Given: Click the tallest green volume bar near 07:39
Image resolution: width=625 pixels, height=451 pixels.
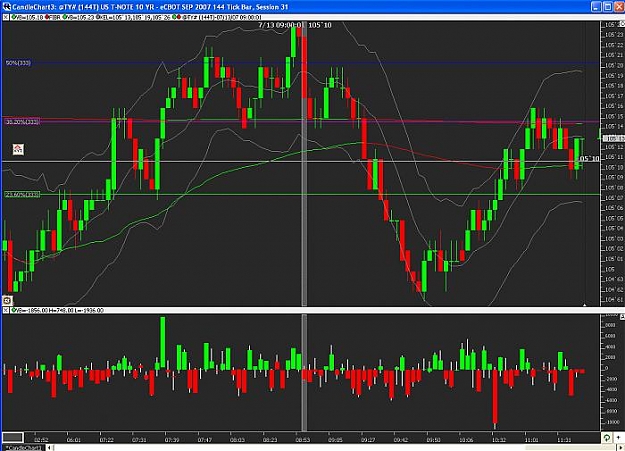Looking at the screenshot, I should 162,342.
